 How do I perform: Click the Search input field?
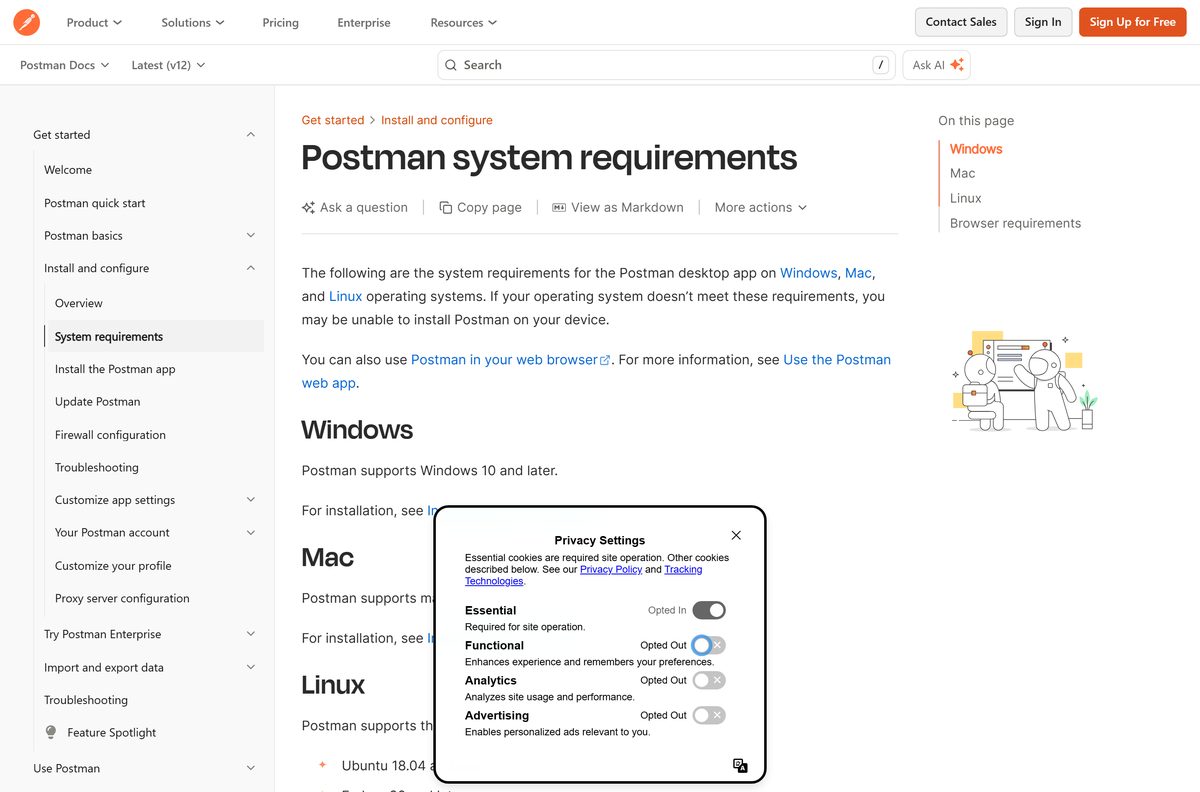pos(666,65)
